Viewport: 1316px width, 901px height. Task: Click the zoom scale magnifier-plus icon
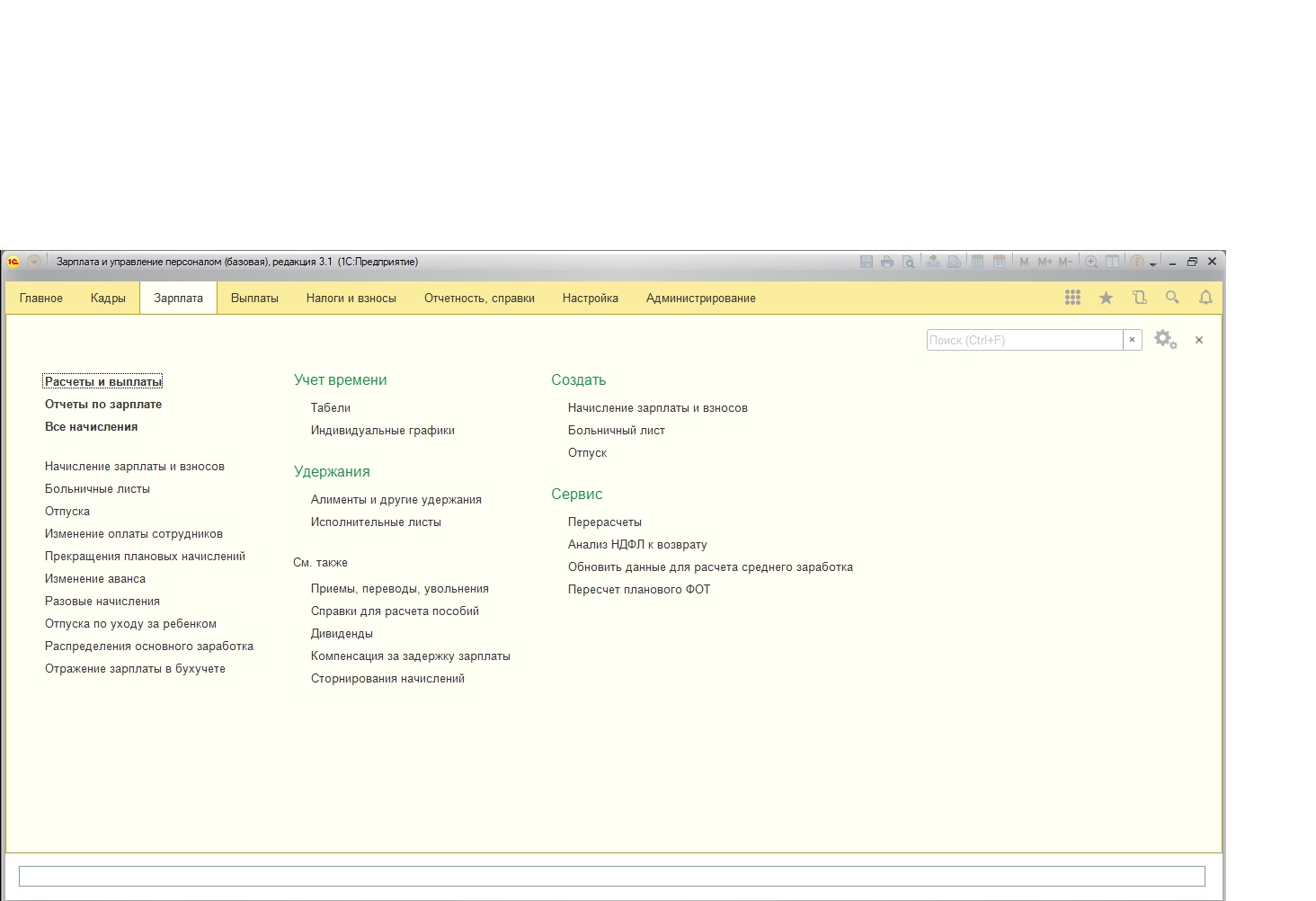1091,262
